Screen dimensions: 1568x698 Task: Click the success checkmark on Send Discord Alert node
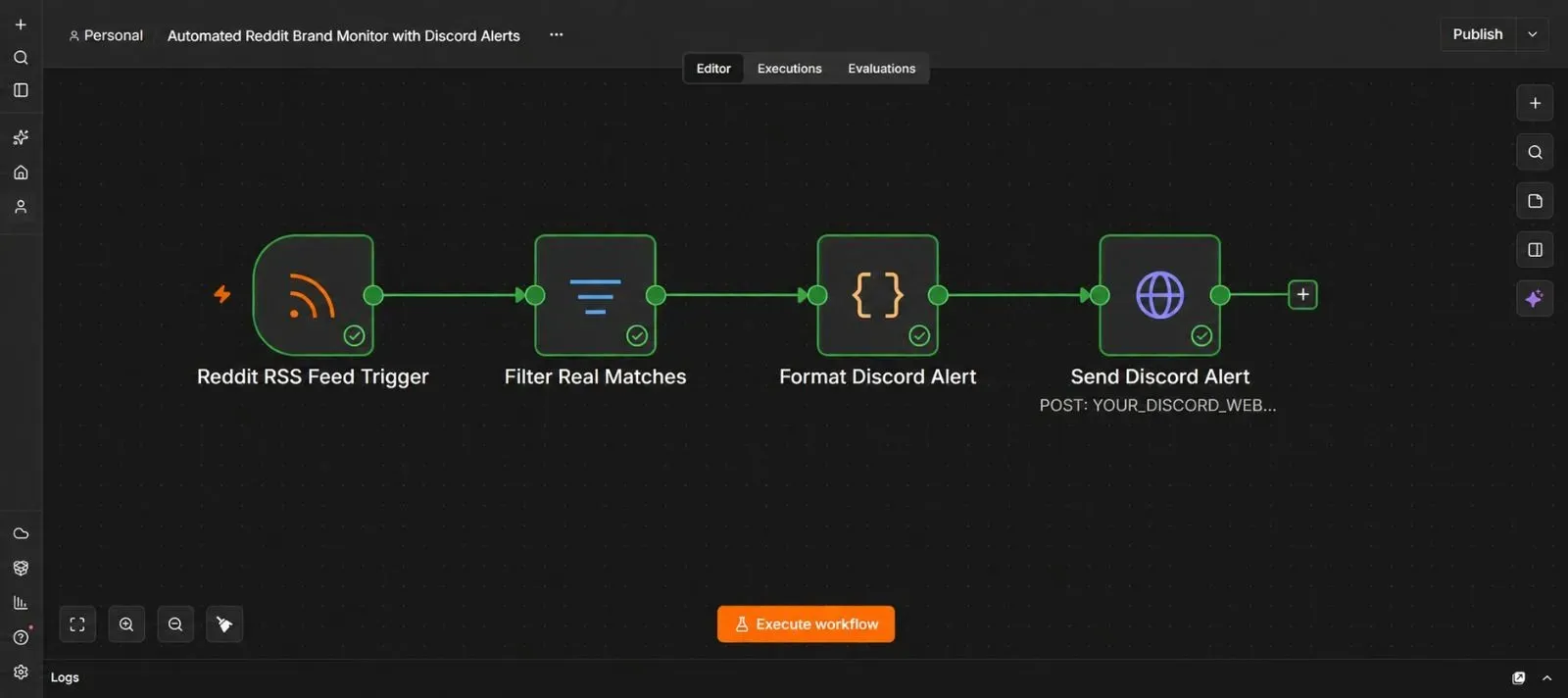coord(1201,336)
